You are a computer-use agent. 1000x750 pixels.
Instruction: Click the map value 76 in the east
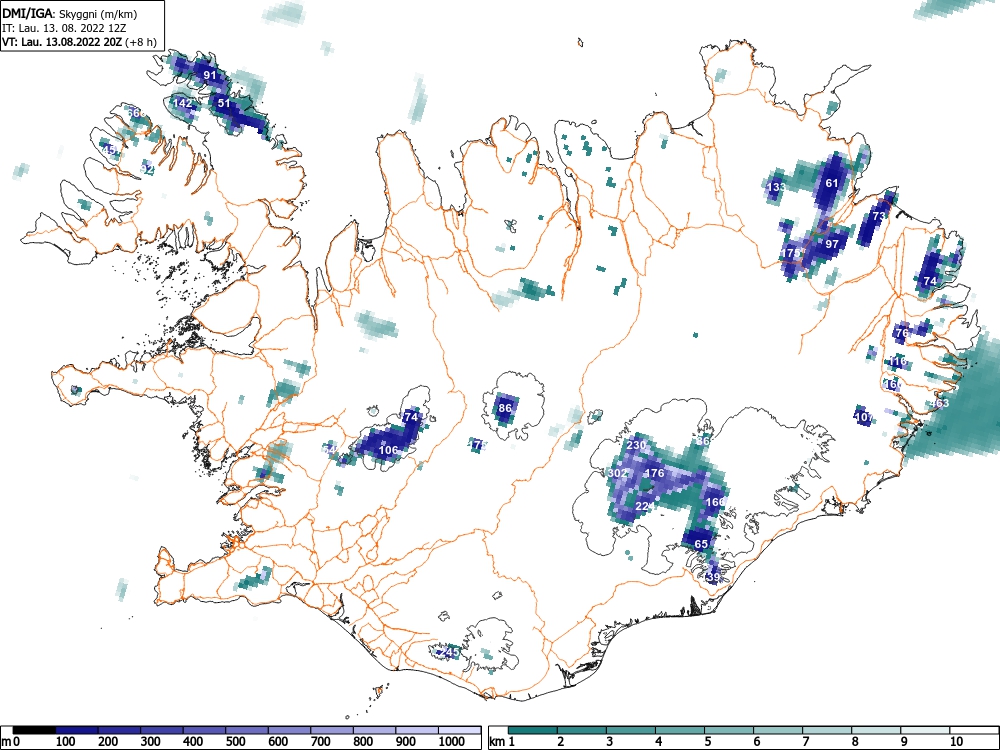coord(902,333)
